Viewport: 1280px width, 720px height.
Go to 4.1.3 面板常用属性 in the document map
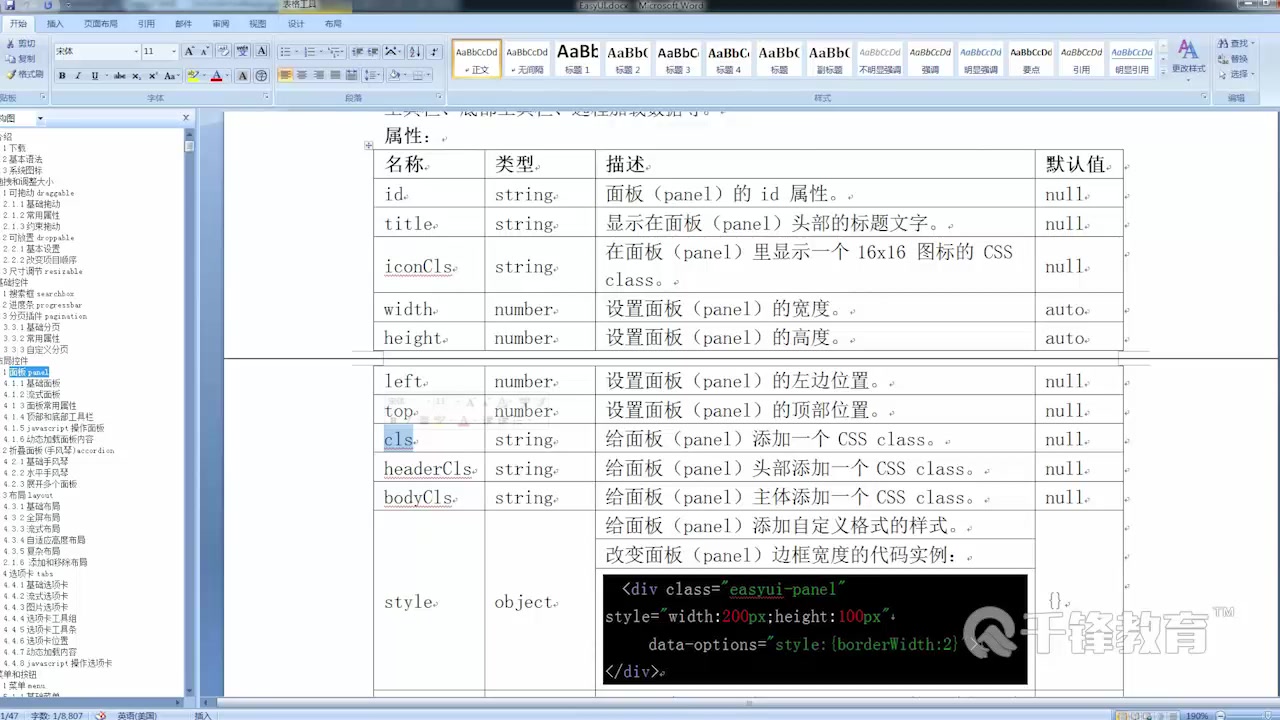(39, 406)
